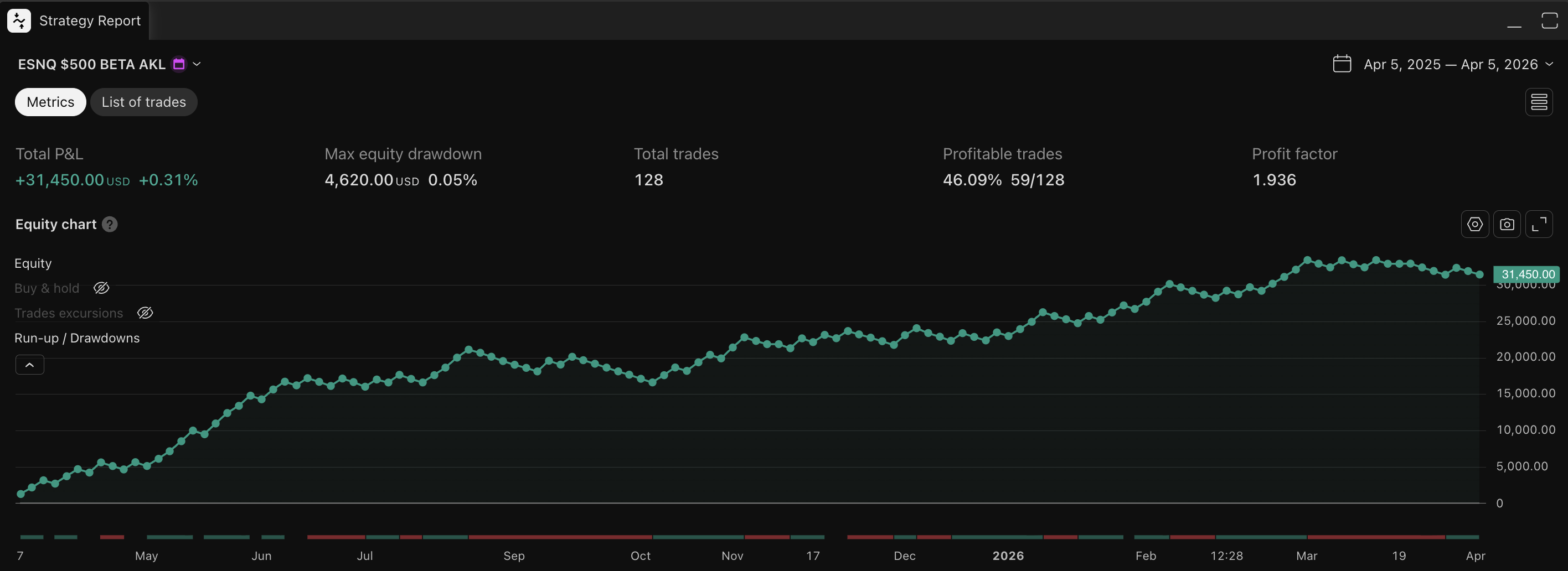Show the Buy & hold series

coord(101,288)
